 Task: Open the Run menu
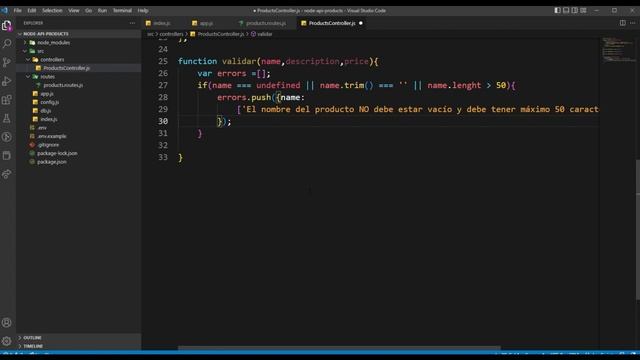coord(102,11)
